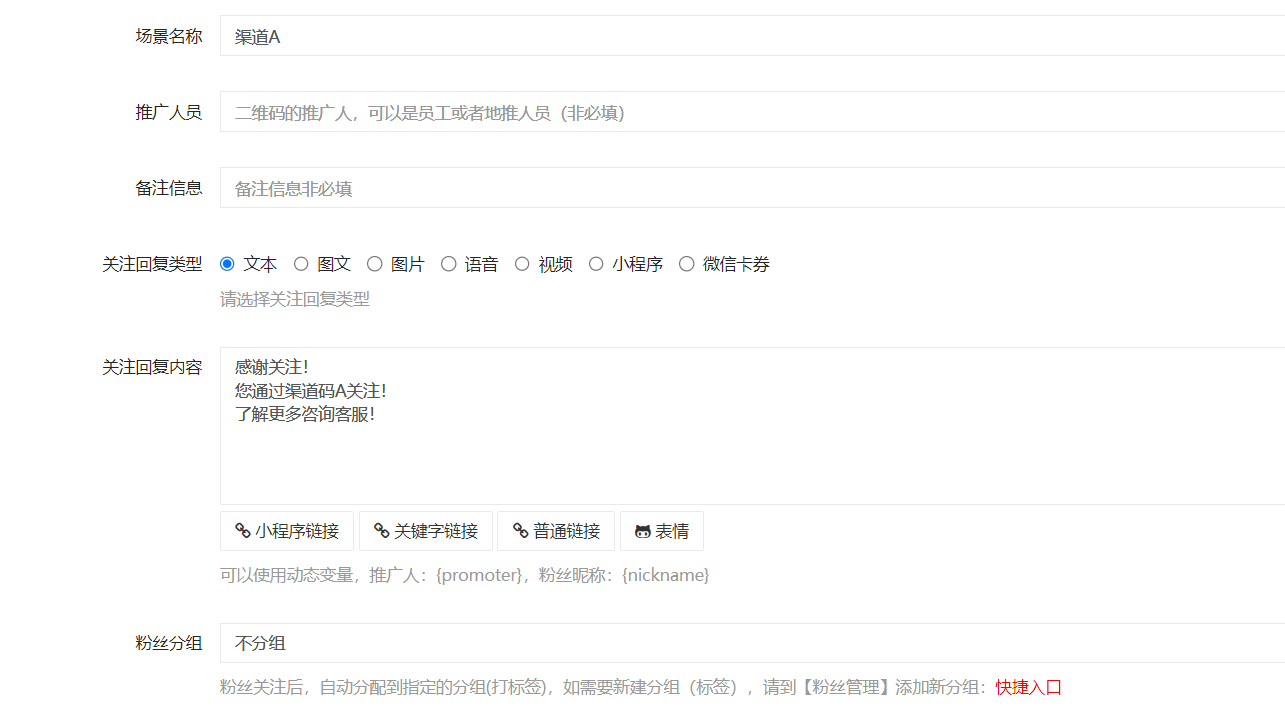Select the 图片 reply type option
This screenshot has width=1285, height=715.
point(375,263)
